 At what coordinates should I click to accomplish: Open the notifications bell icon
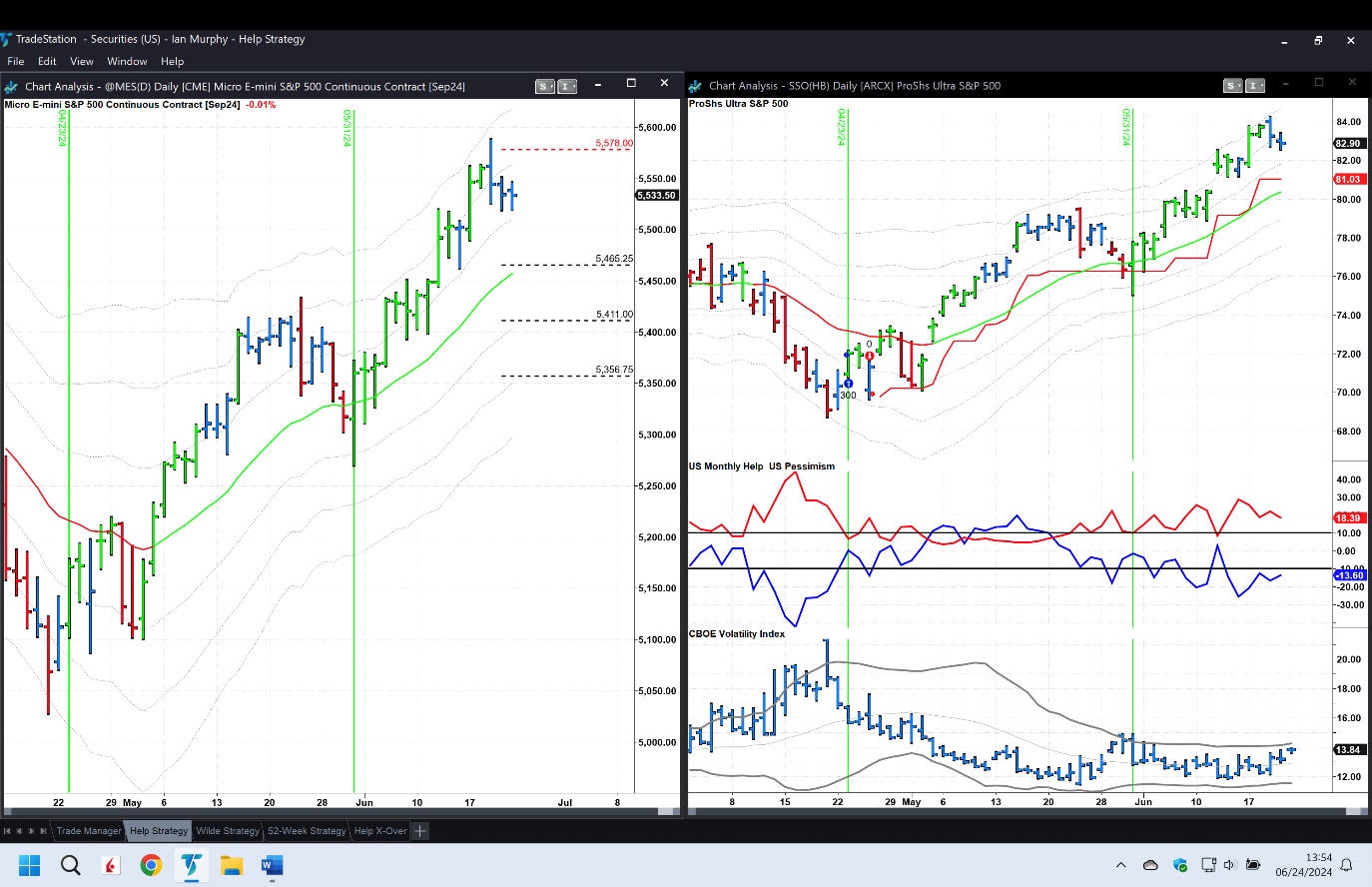coord(1346,865)
